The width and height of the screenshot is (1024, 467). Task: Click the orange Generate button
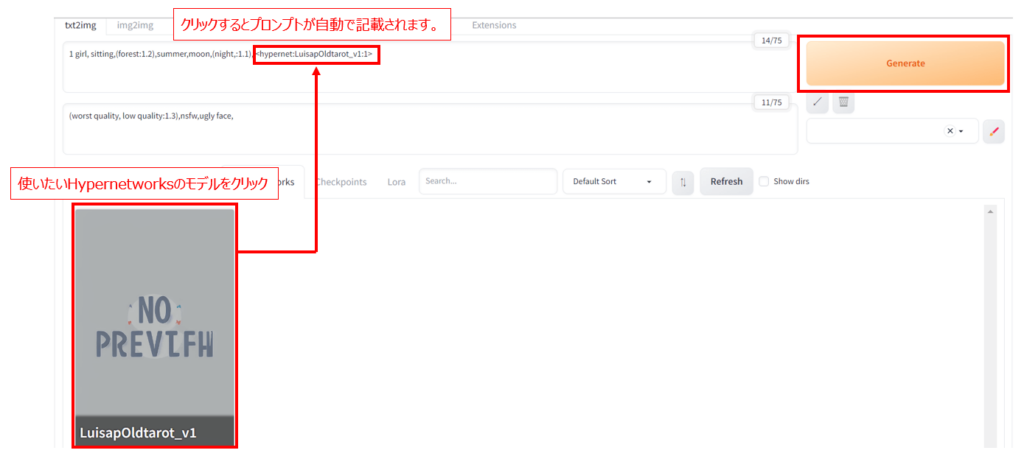tap(904, 63)
